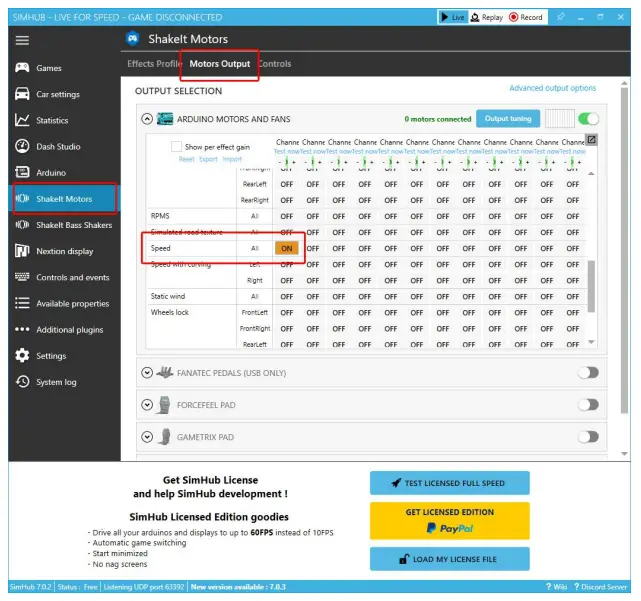The image size is (641, 601).
Task: Expand Forcefeel Pad section
Action: [147, 405]
